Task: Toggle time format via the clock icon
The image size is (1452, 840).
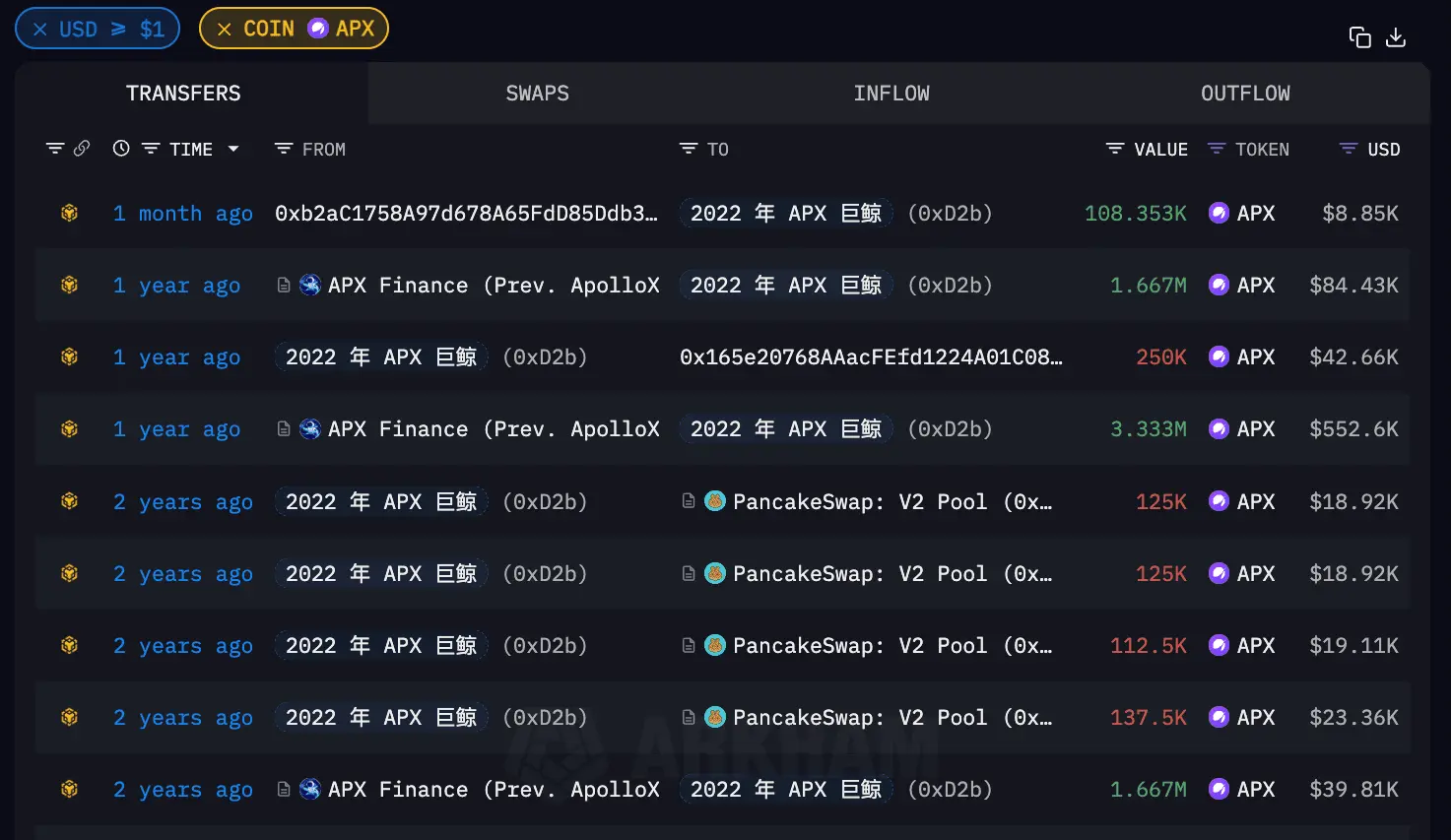Action: point(121,149)
